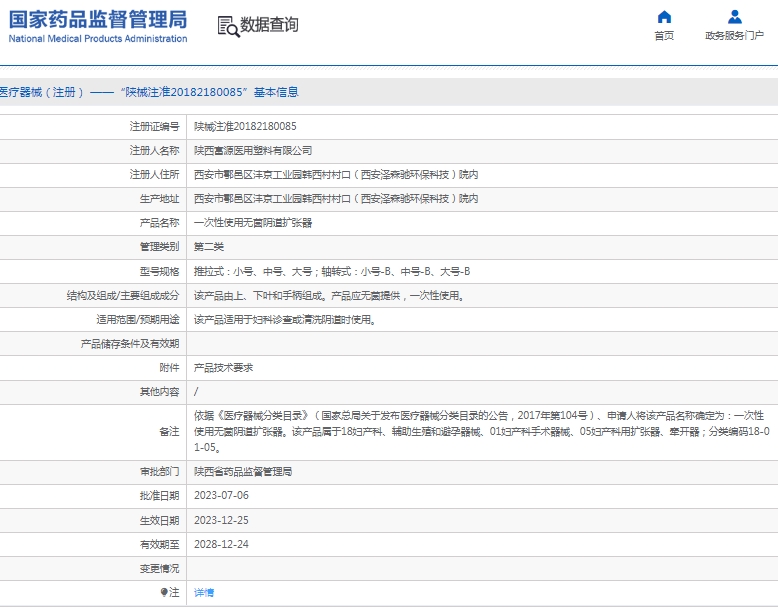This screenshot has width=778, height=613.
Task: Click the 产品名称 row label
Action: click(159, 223)
